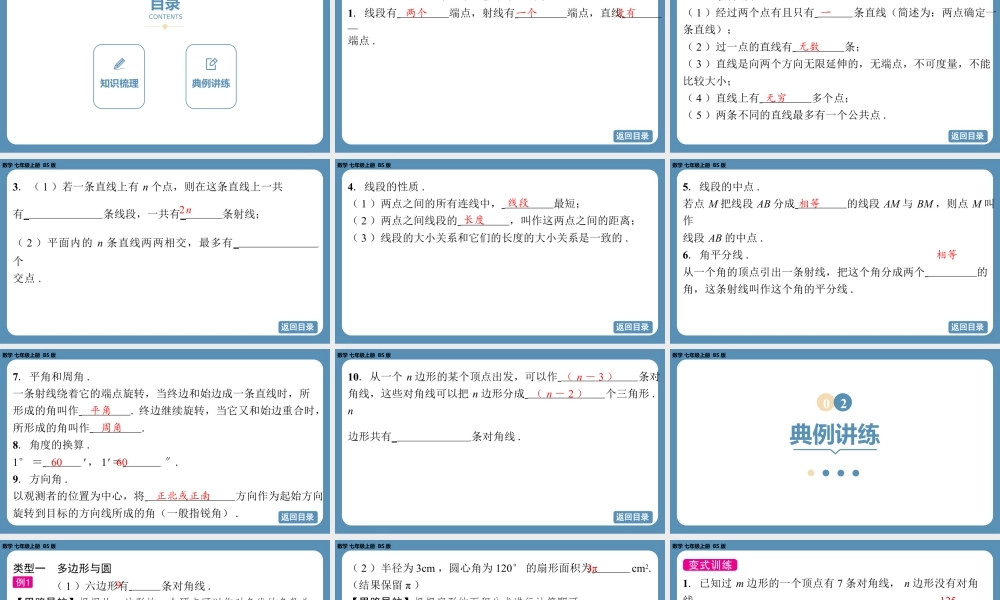
Task: Open the 典例讲练 navigation card
Action: point(210,76)
